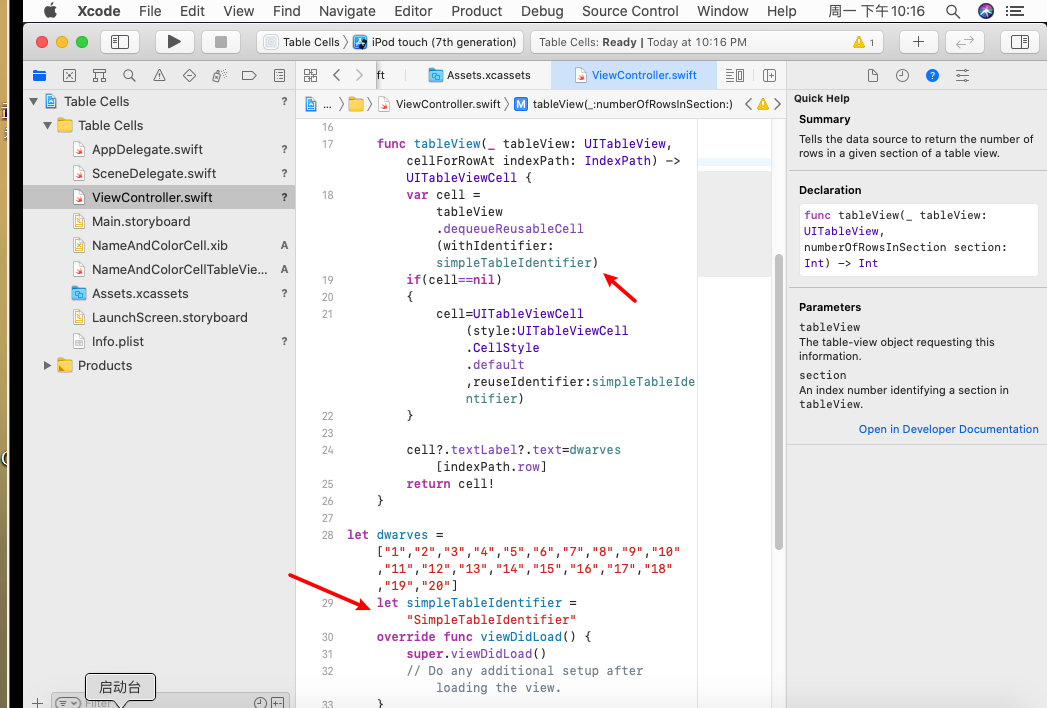The height and width of the screenshot is (708, 1047).
Task: Show the Quick Help inspector
Action: pyautogui.click(x=932, y=75)
